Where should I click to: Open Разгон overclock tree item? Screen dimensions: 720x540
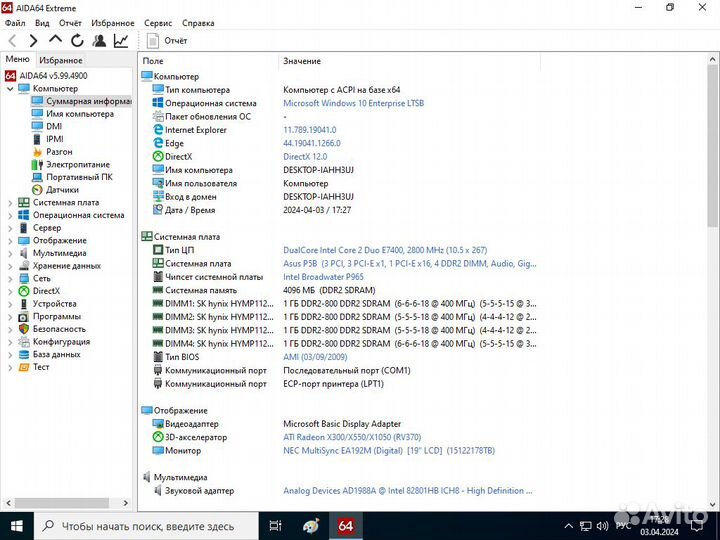pyautogui.click(x=59, y=152)
